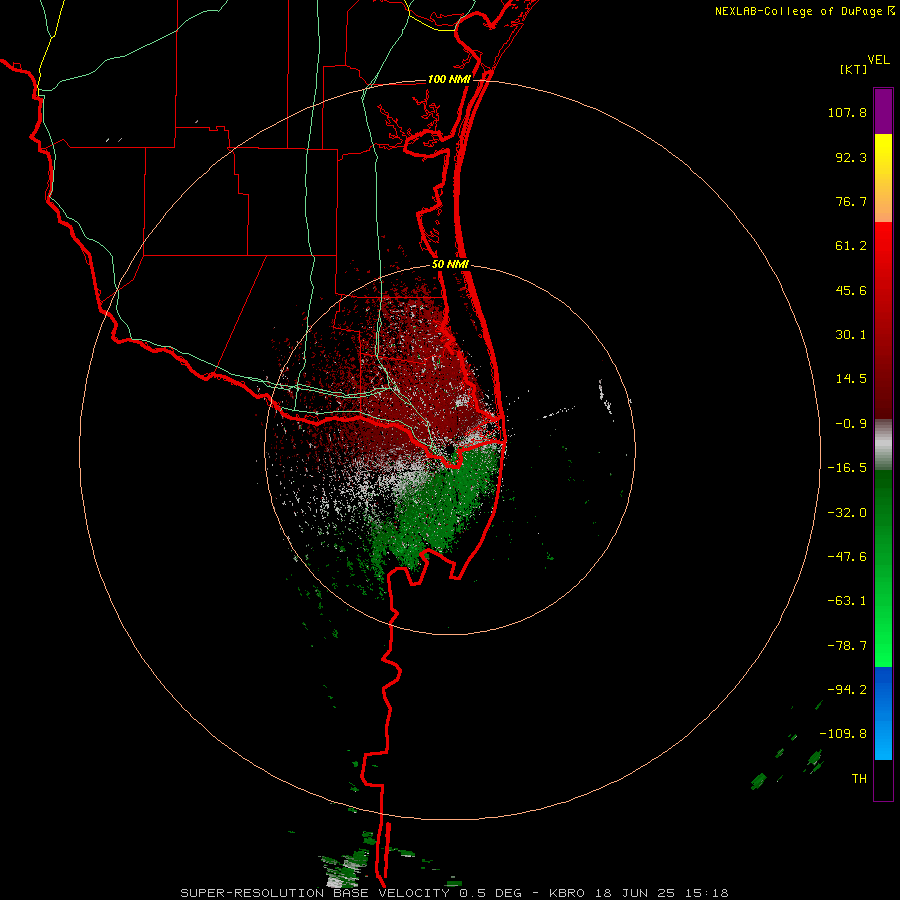Click the -16.5 legend value
Screen dimensions: 900x900
[847, 468]
